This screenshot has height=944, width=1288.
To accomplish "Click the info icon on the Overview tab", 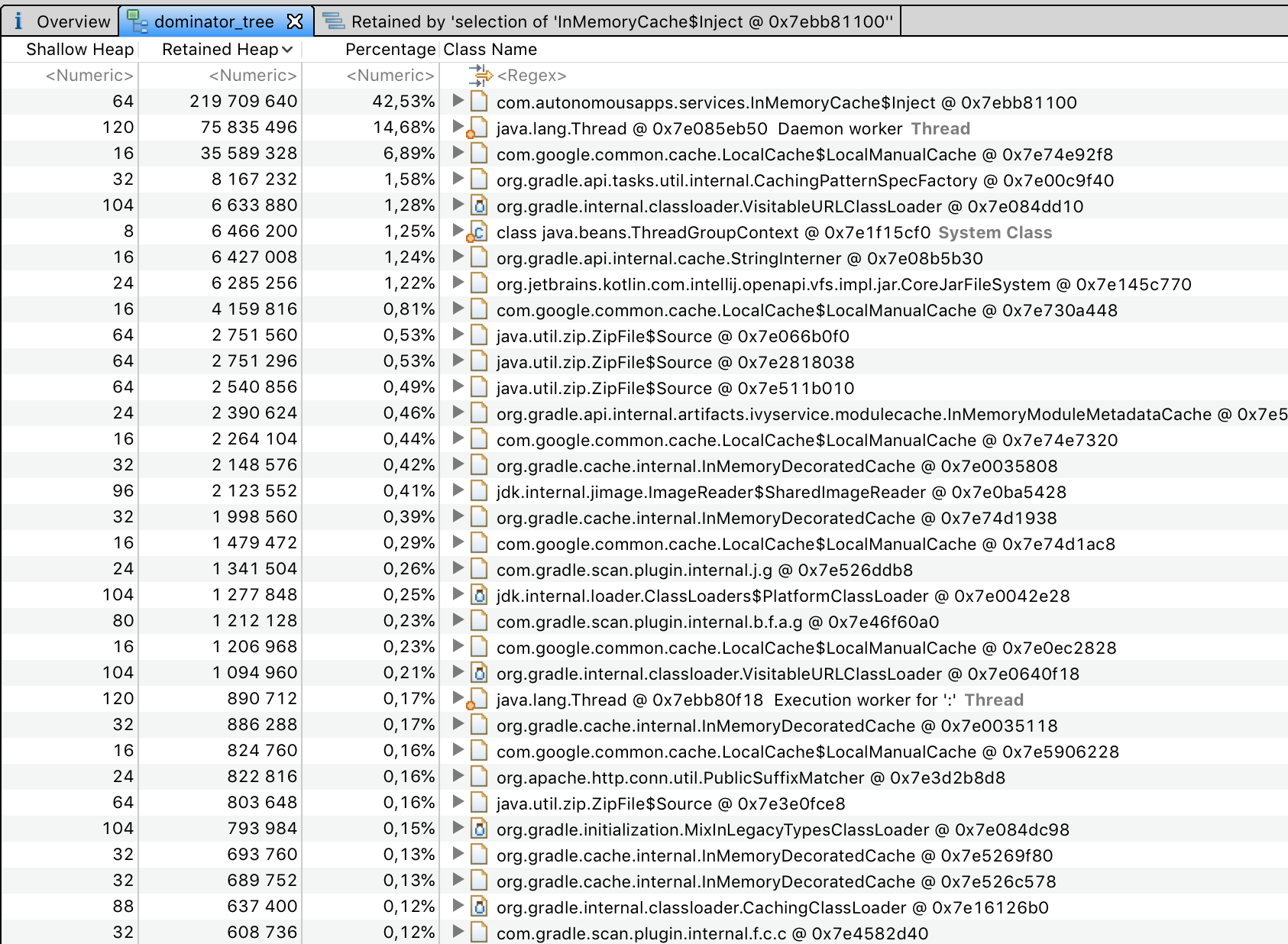I will (17, 21).
